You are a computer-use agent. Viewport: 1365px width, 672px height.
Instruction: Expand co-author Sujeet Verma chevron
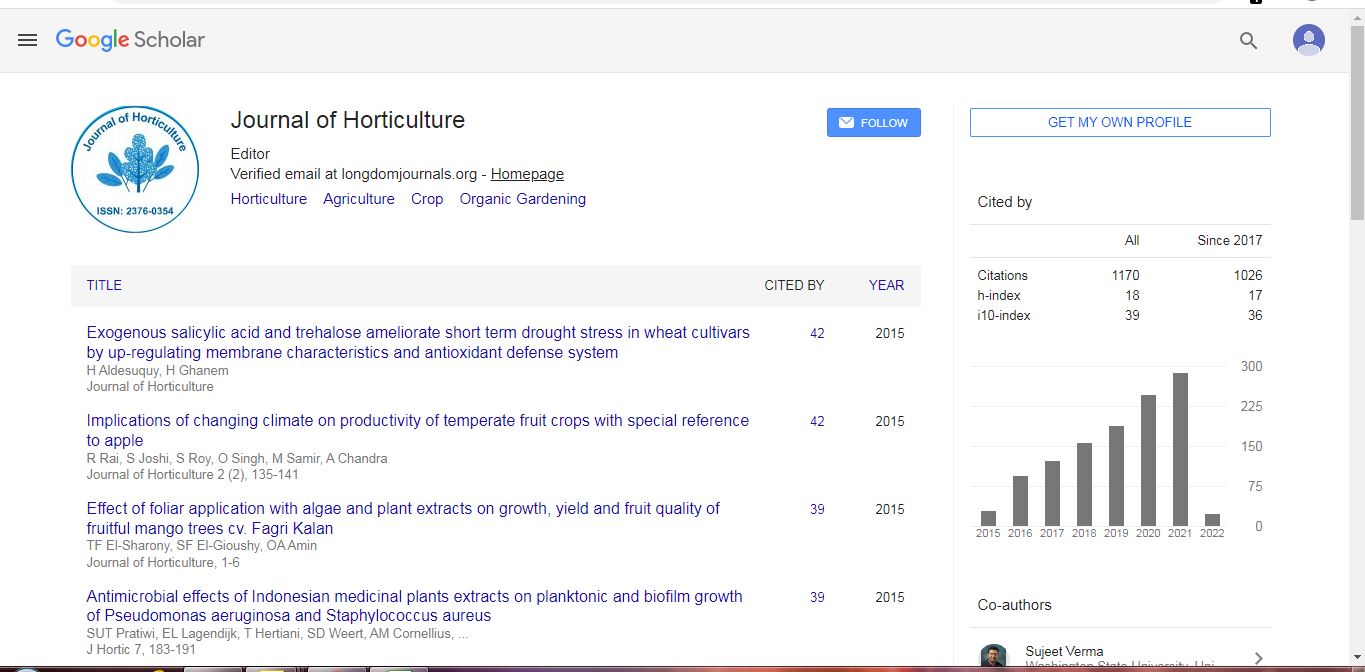[1258, 657]
